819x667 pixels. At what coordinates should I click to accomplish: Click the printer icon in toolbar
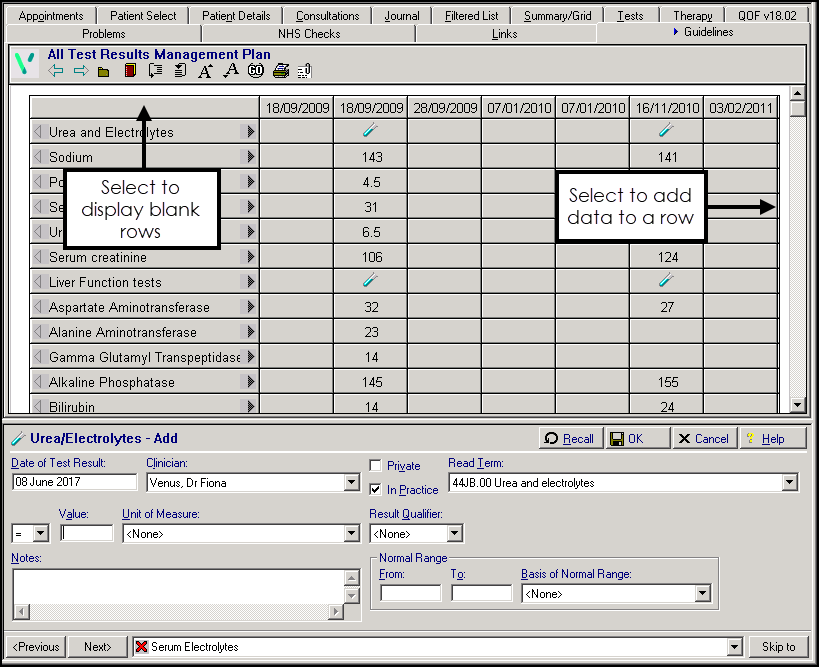tap(281, 71)
